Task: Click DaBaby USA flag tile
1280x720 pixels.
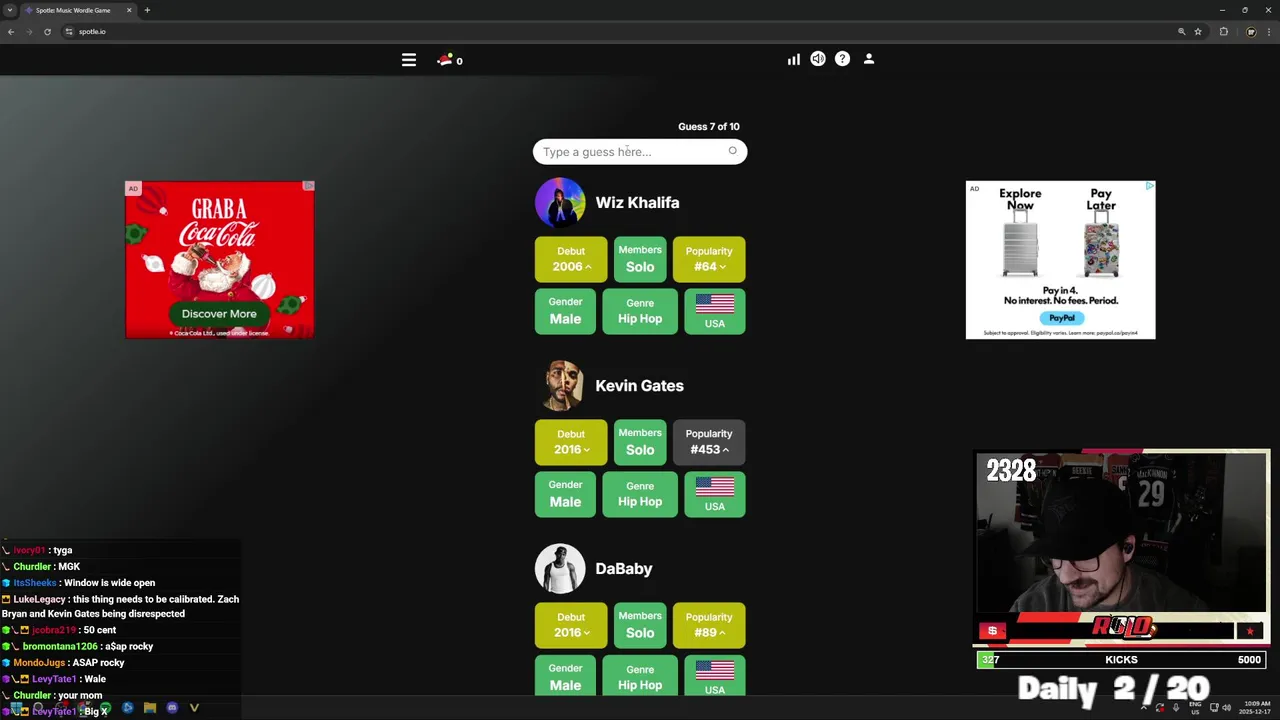Action: click(715, 676)
